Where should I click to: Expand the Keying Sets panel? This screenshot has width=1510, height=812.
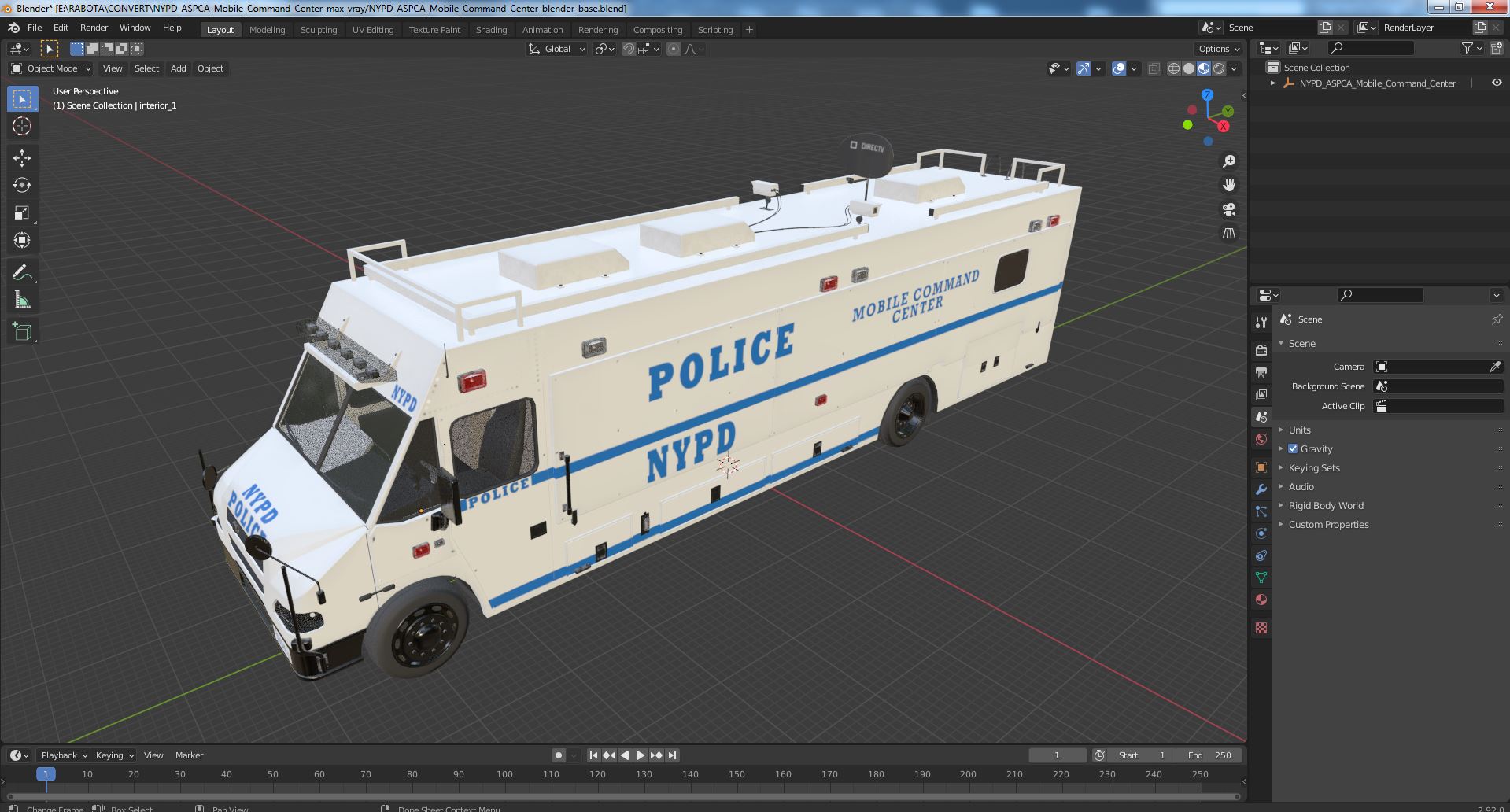pos(1313,467)
